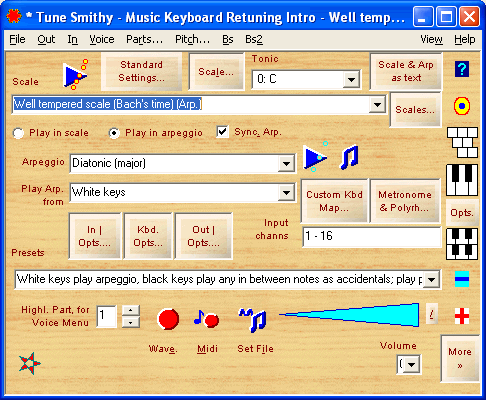Open the Voice menu
This screenshot has height=400, width=486.
coord(102,39)
